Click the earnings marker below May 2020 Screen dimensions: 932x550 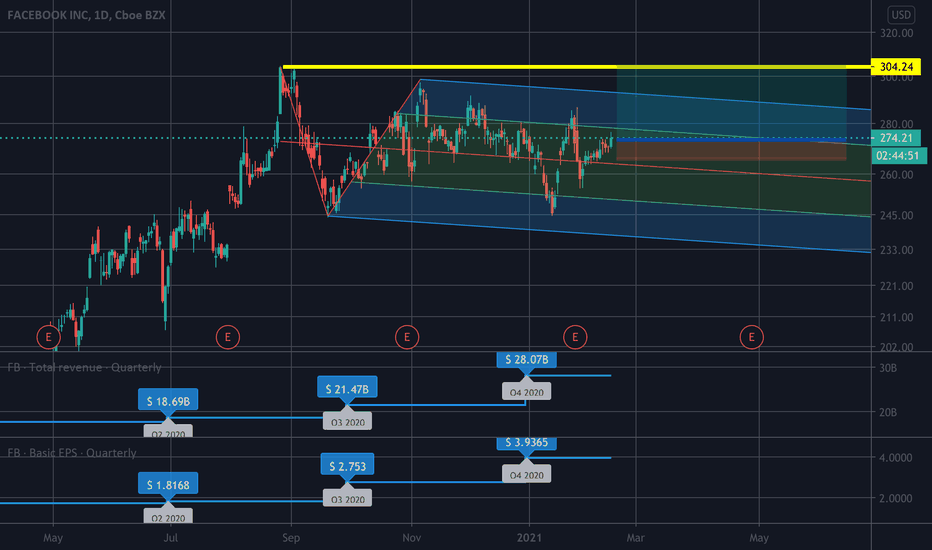(x=48, y=337)
